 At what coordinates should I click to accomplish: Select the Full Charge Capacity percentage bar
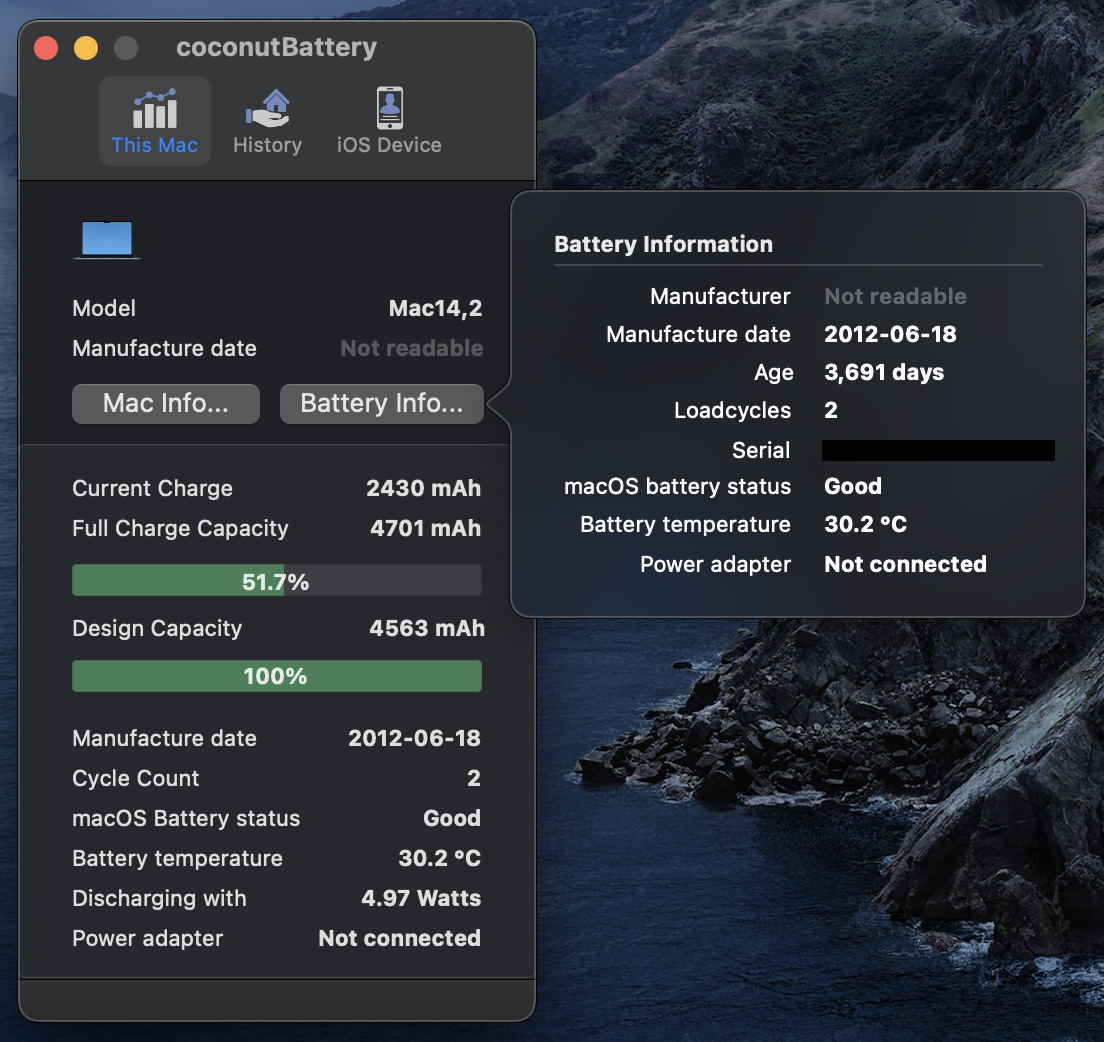tap(276, 579)
